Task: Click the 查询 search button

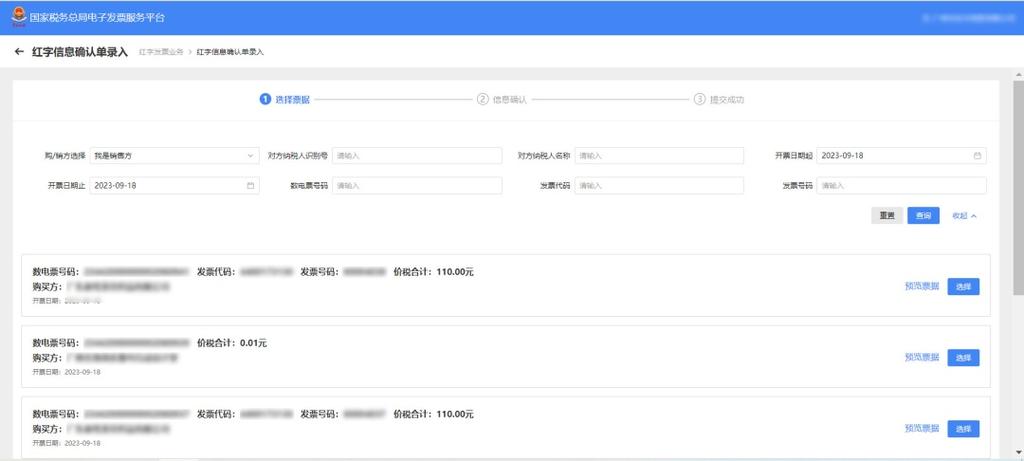Action: pos(923,215)
